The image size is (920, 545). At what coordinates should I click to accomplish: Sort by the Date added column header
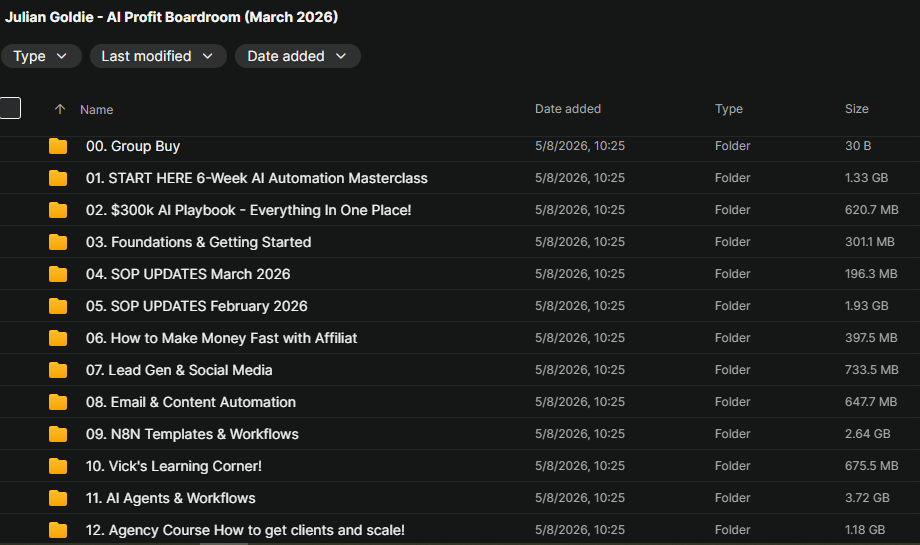click(x=568, y=109)
